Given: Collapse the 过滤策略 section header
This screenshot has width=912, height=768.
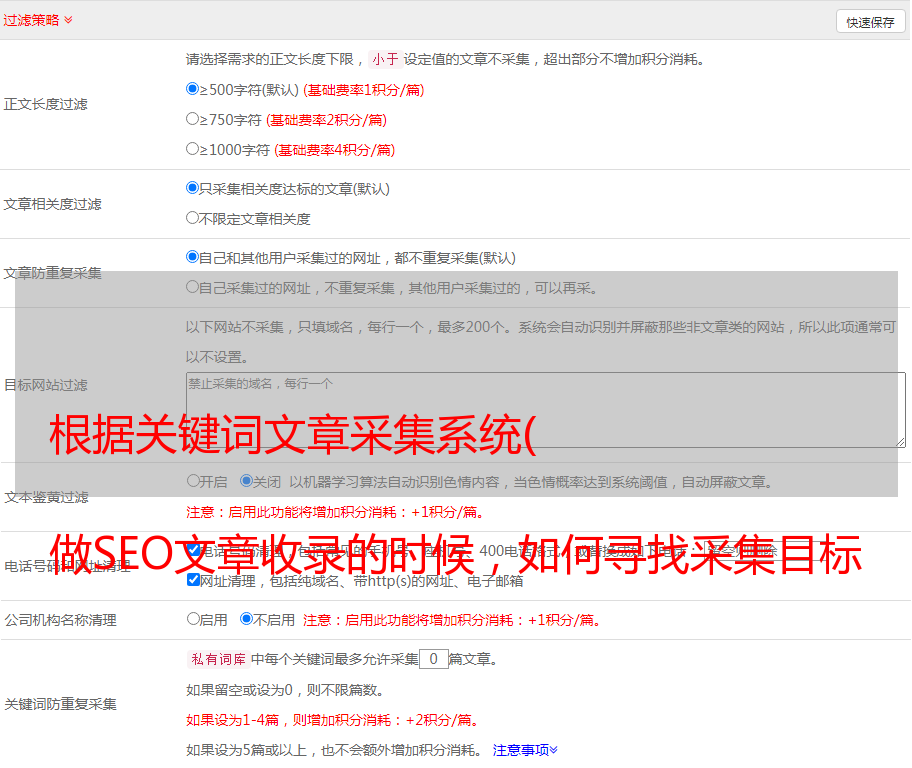Looking at the screenshot, I should pos(38,20).
